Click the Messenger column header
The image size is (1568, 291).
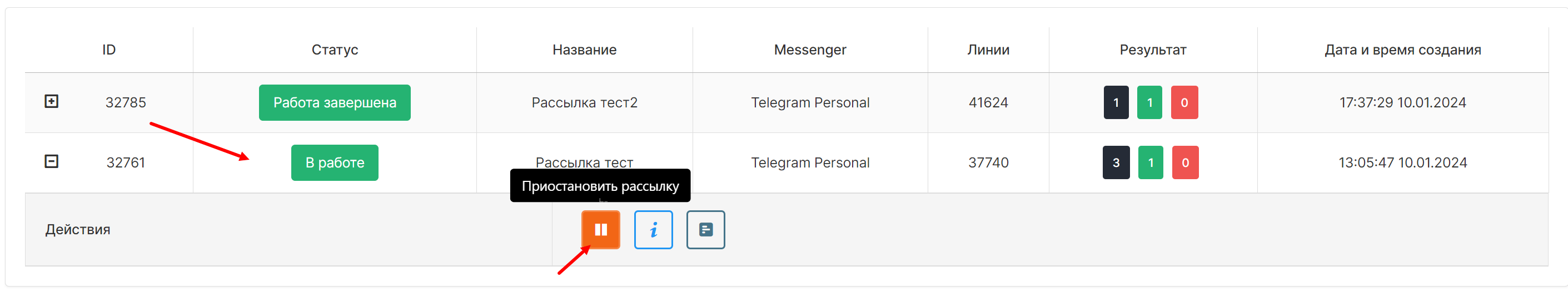coord(809,50)
